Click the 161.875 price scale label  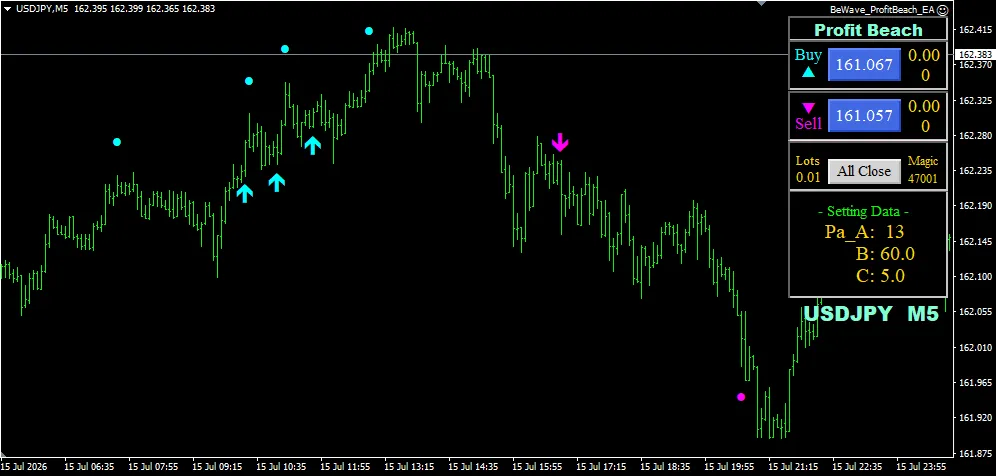[x=974, y=453]
